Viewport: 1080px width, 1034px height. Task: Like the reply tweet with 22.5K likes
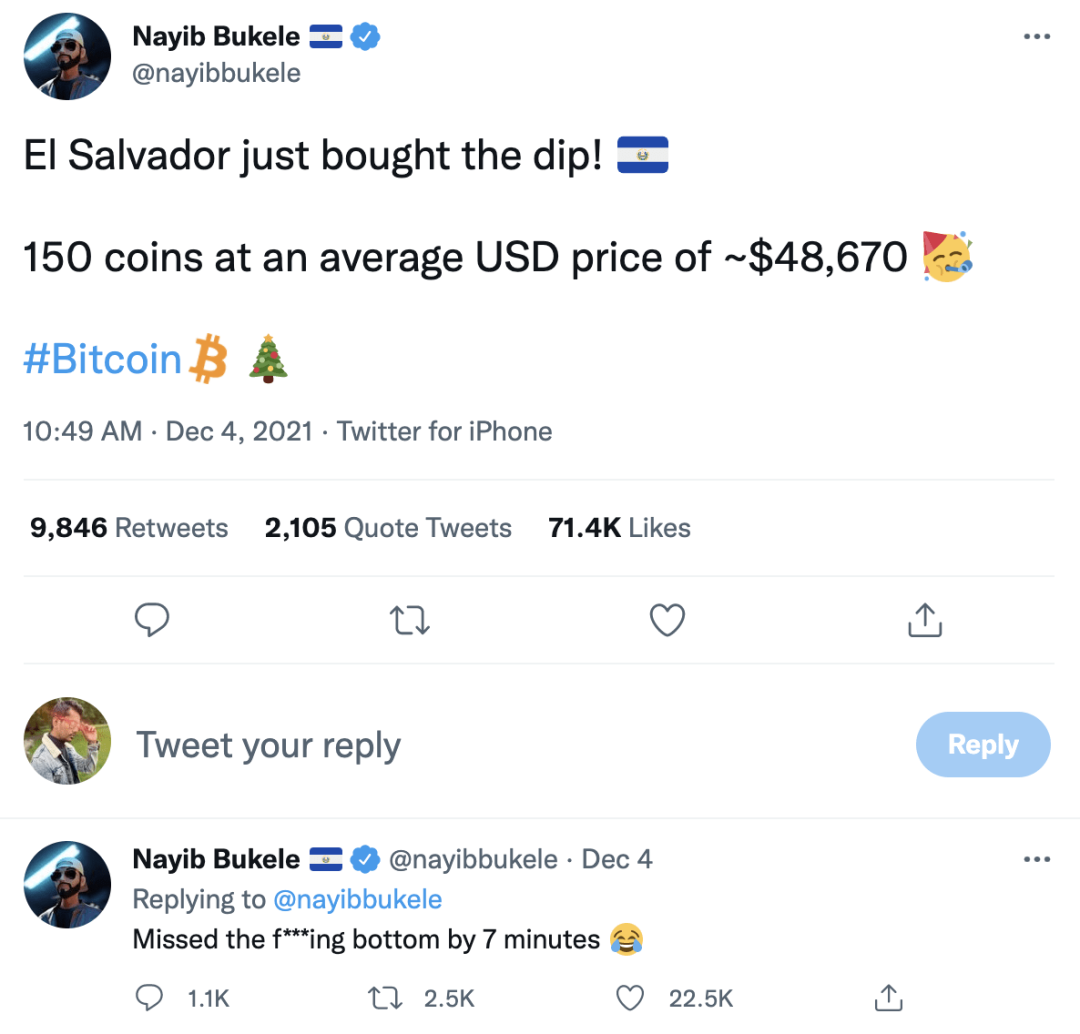pos(629,997)
